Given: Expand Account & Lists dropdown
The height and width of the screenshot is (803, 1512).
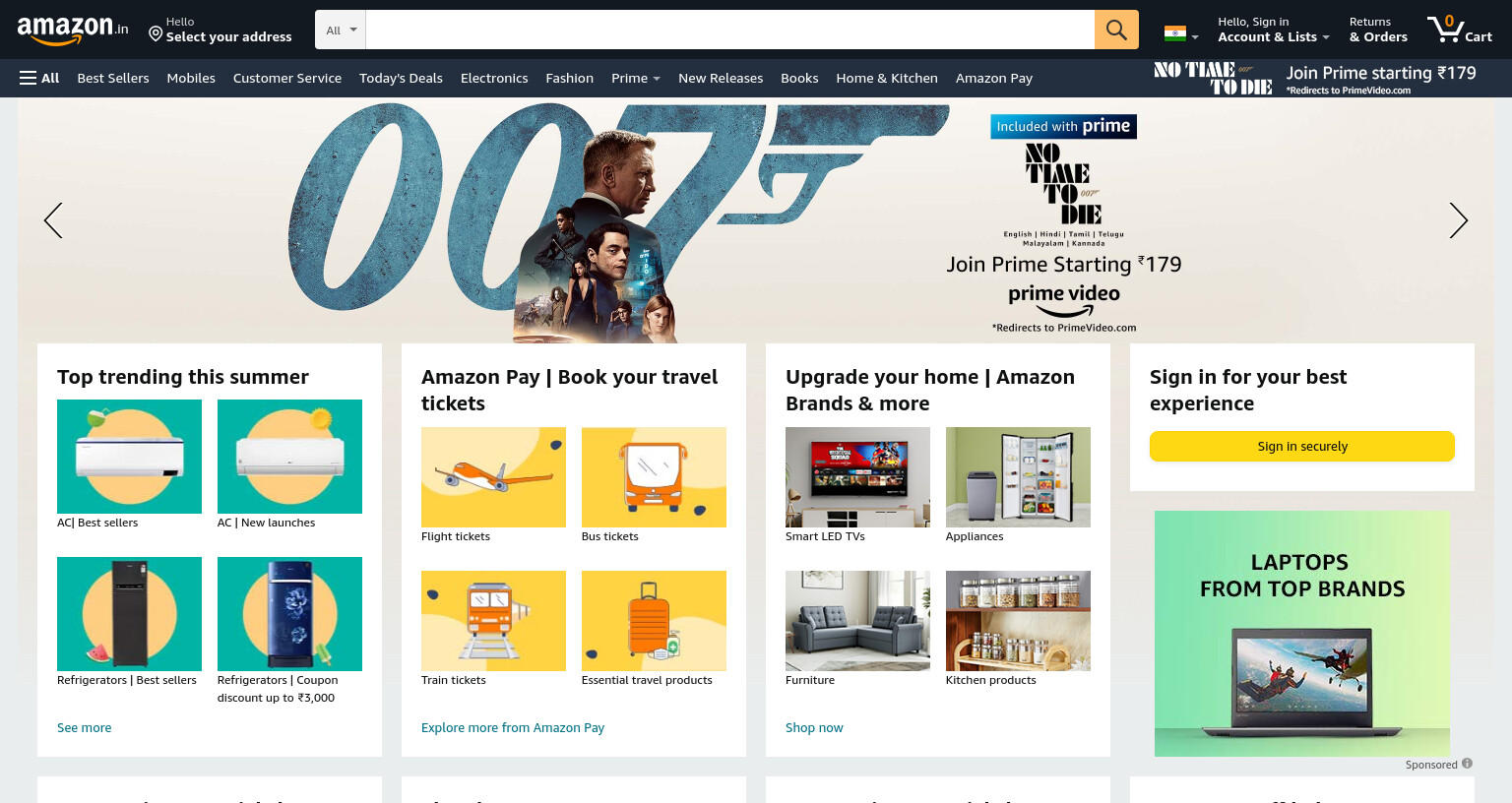Looking at the screenshot, I should click(x=1274, y=30).
